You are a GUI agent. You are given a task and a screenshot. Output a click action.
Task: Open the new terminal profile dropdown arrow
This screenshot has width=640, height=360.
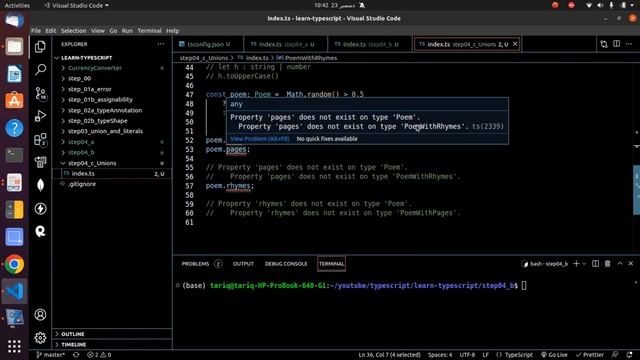point(584,264)
